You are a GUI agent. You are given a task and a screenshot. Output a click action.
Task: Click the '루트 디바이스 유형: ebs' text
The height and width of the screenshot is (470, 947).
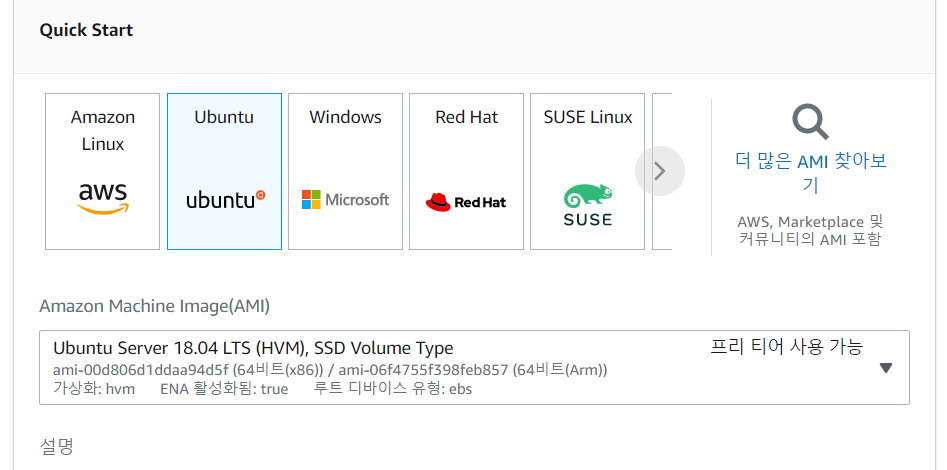tap(393, 388)
